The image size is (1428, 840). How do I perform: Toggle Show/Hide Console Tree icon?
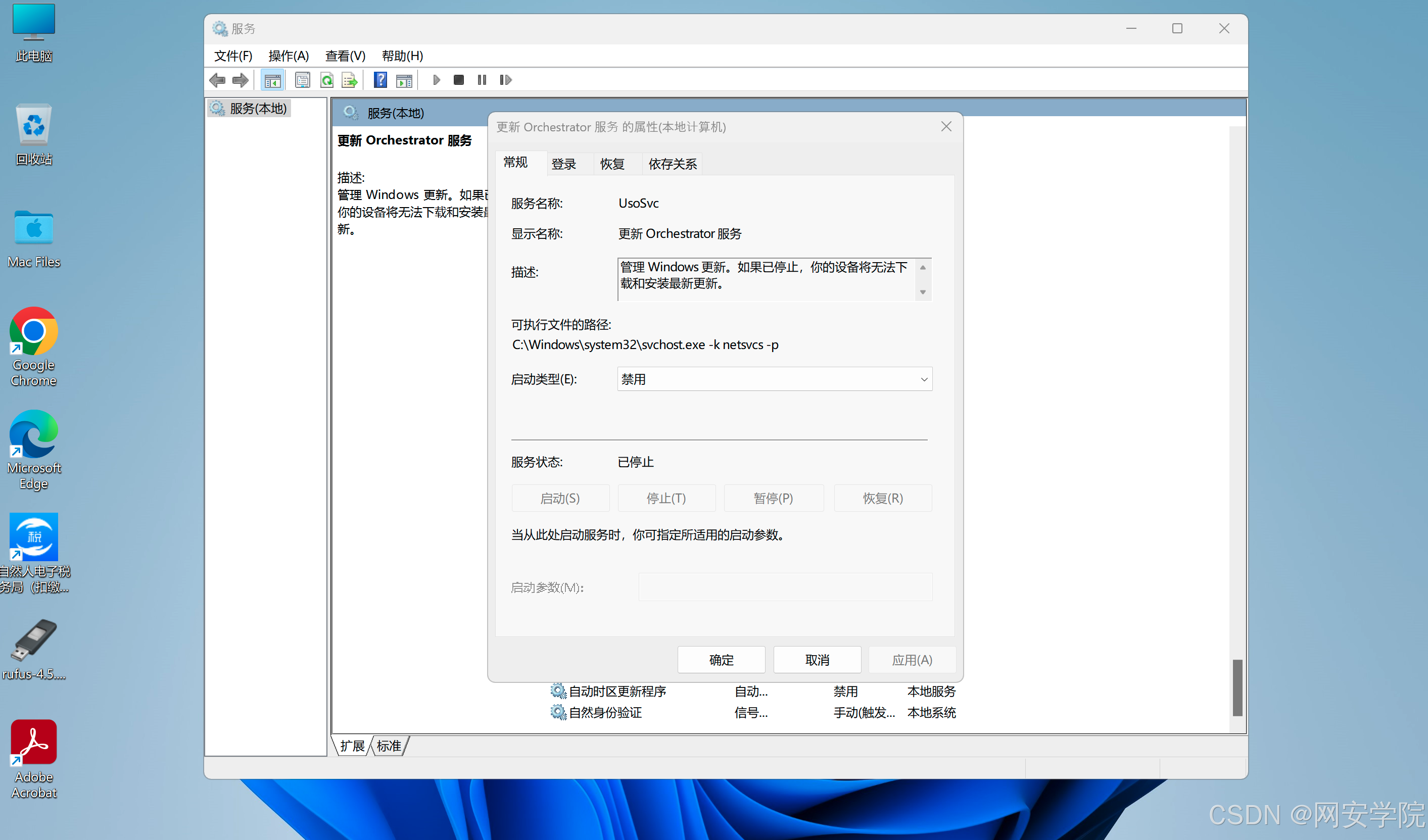pyautogui.click(x=272, y=80)
